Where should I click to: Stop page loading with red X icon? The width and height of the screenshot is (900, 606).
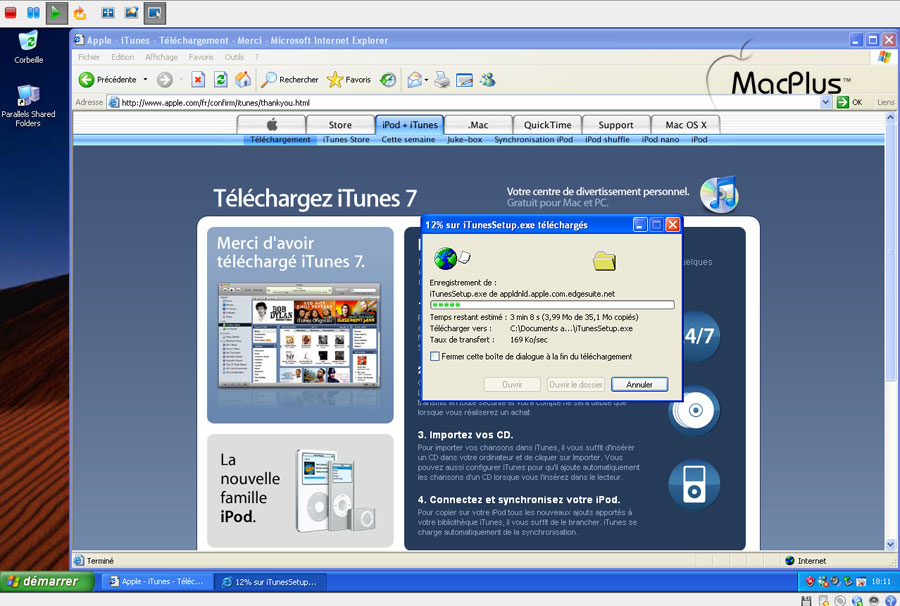(x=198, y=80)
